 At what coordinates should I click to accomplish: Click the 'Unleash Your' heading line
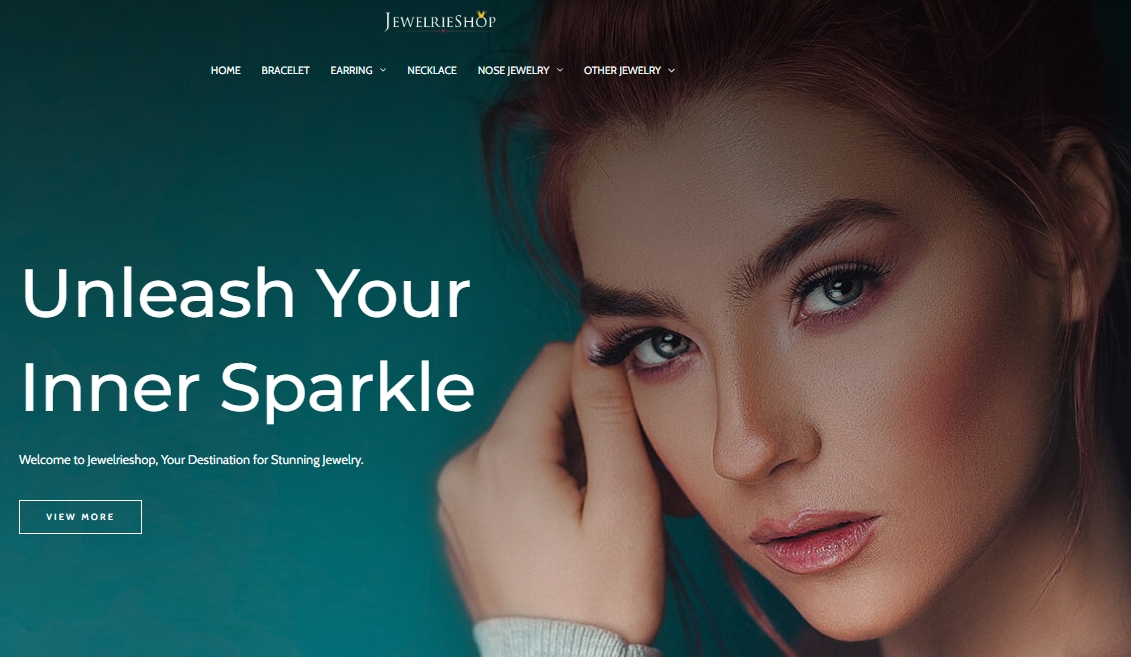pos(246,293)
